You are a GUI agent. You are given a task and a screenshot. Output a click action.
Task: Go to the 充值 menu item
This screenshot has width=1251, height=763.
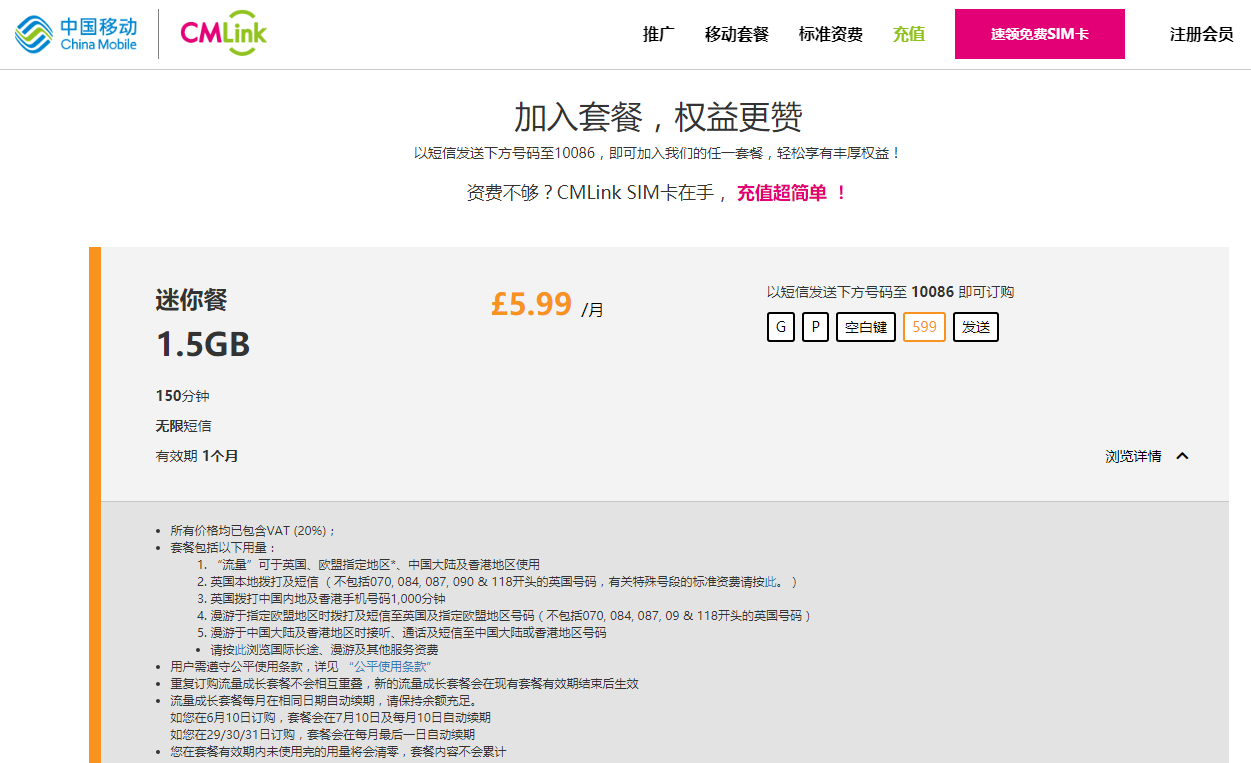tap(909, 34)
